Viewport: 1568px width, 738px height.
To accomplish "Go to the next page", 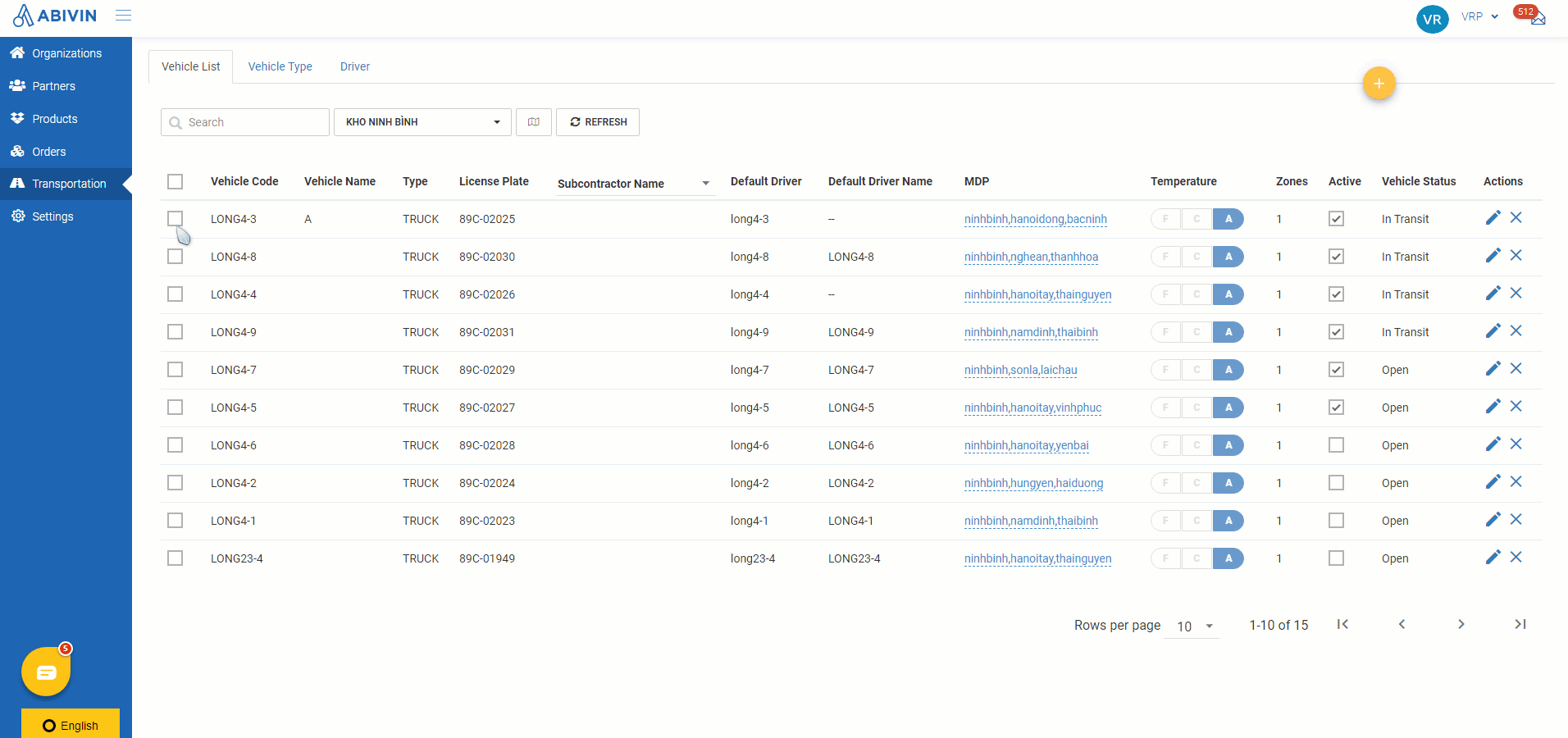I will pyautogui.click(x=1461, y=624).
